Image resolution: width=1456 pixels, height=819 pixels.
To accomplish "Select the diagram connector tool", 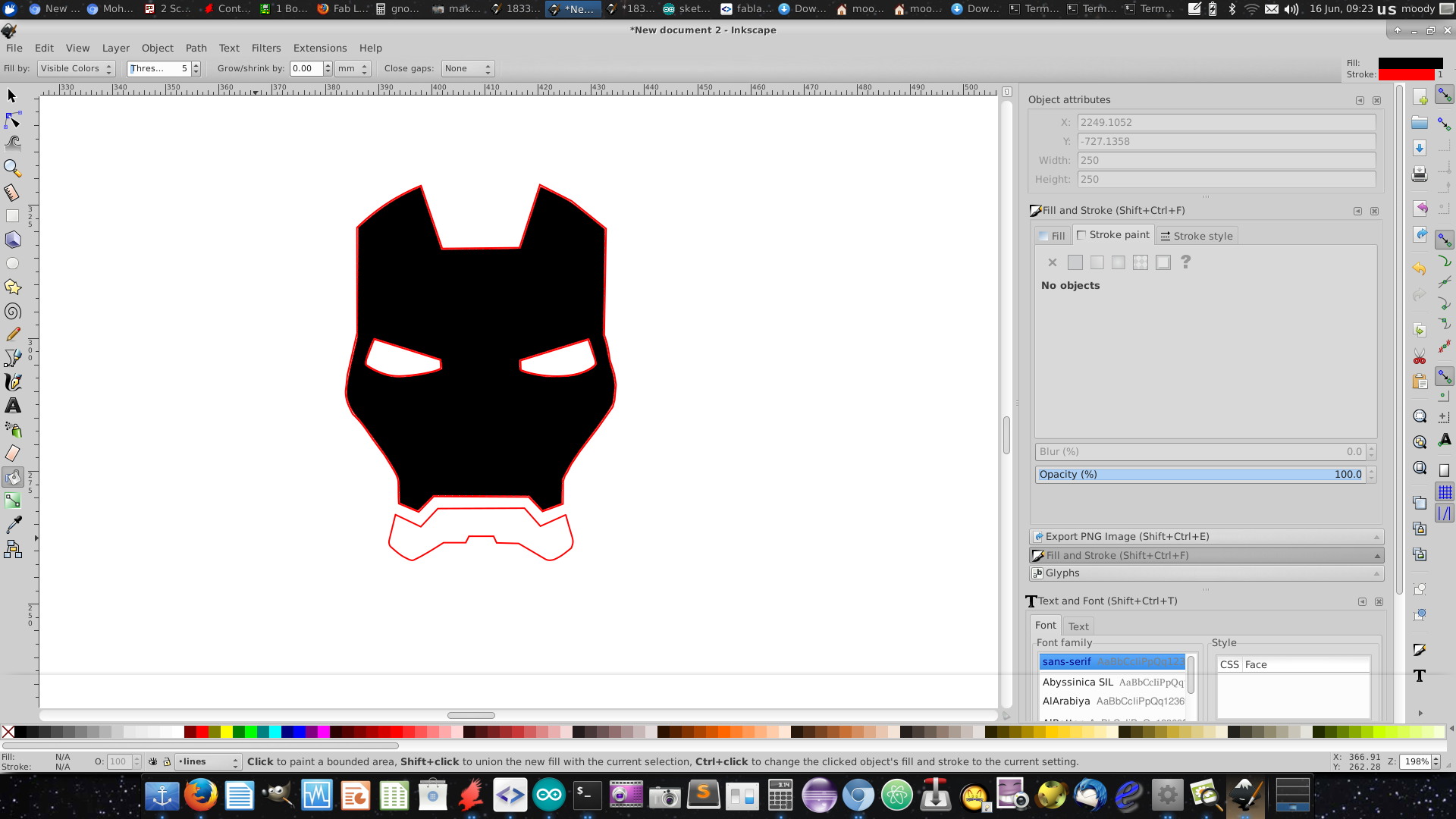I will pos(12,549).
